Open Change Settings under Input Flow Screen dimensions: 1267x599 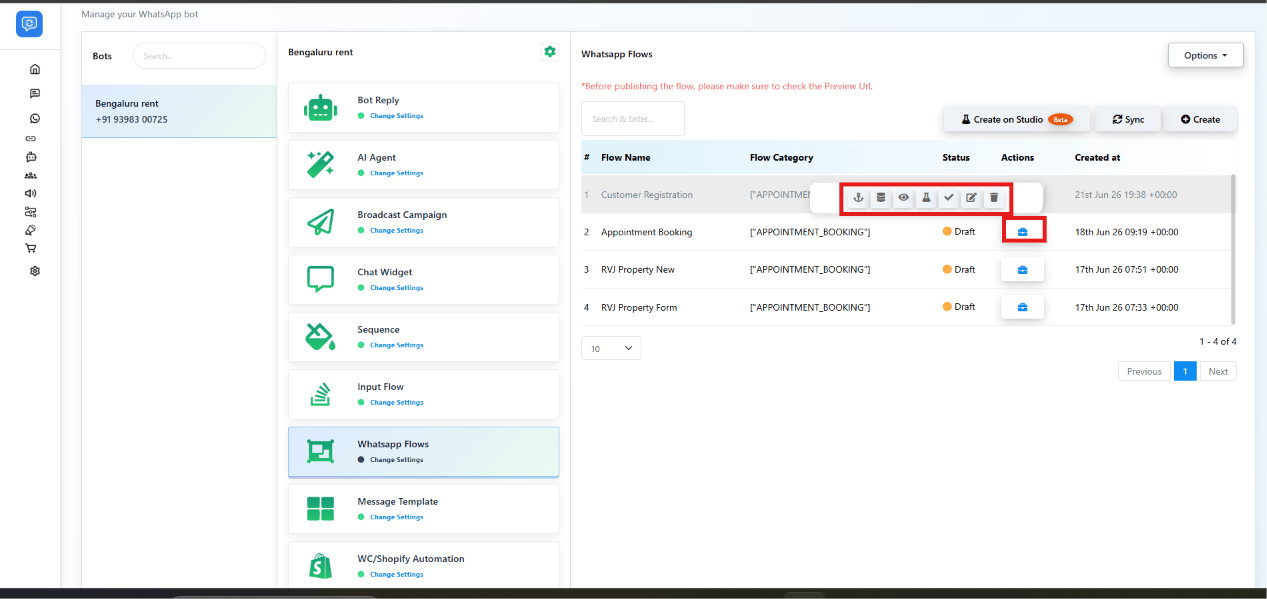(396, 402)
